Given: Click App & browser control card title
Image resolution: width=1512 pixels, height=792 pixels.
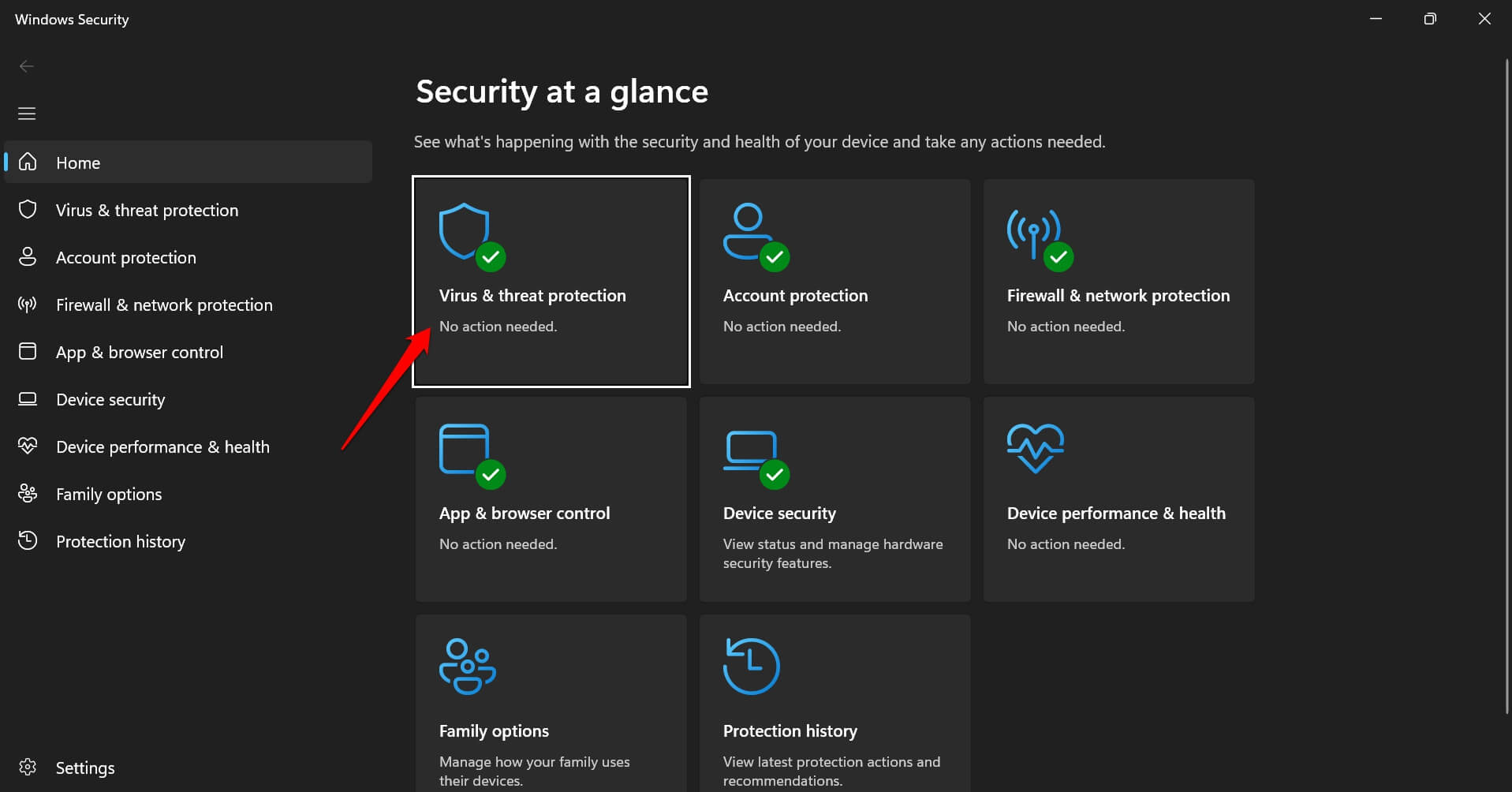Looking at the screenshot, I should tap(525, 514).
